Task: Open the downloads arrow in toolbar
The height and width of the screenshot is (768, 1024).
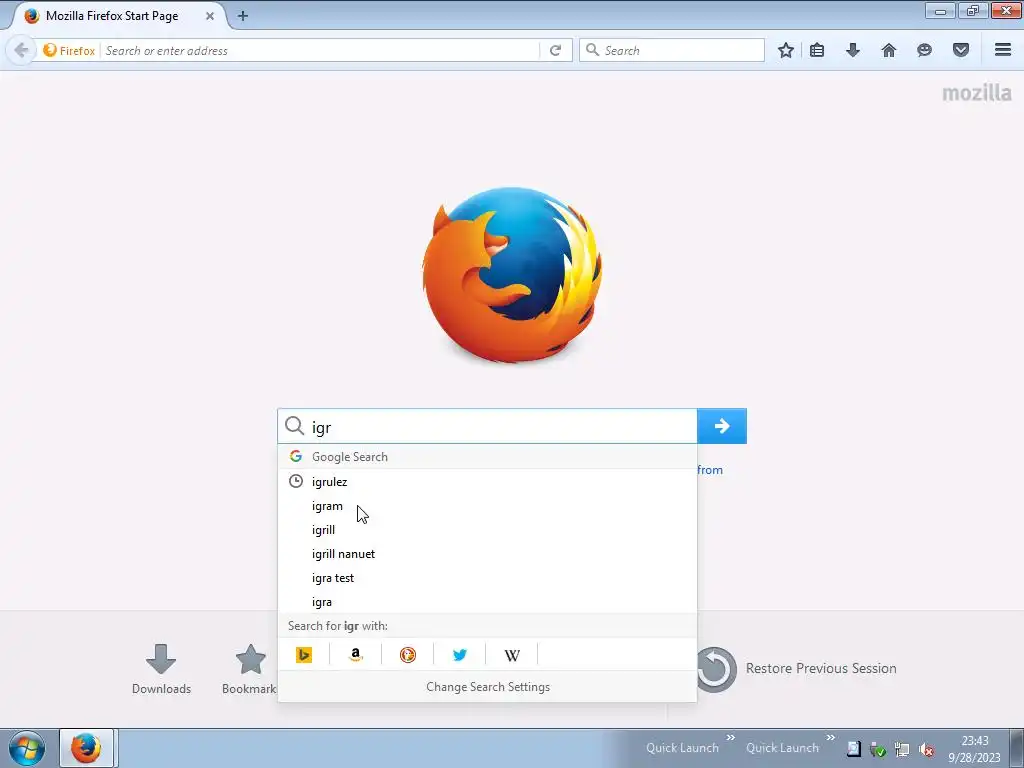Action: coord(853,50)
